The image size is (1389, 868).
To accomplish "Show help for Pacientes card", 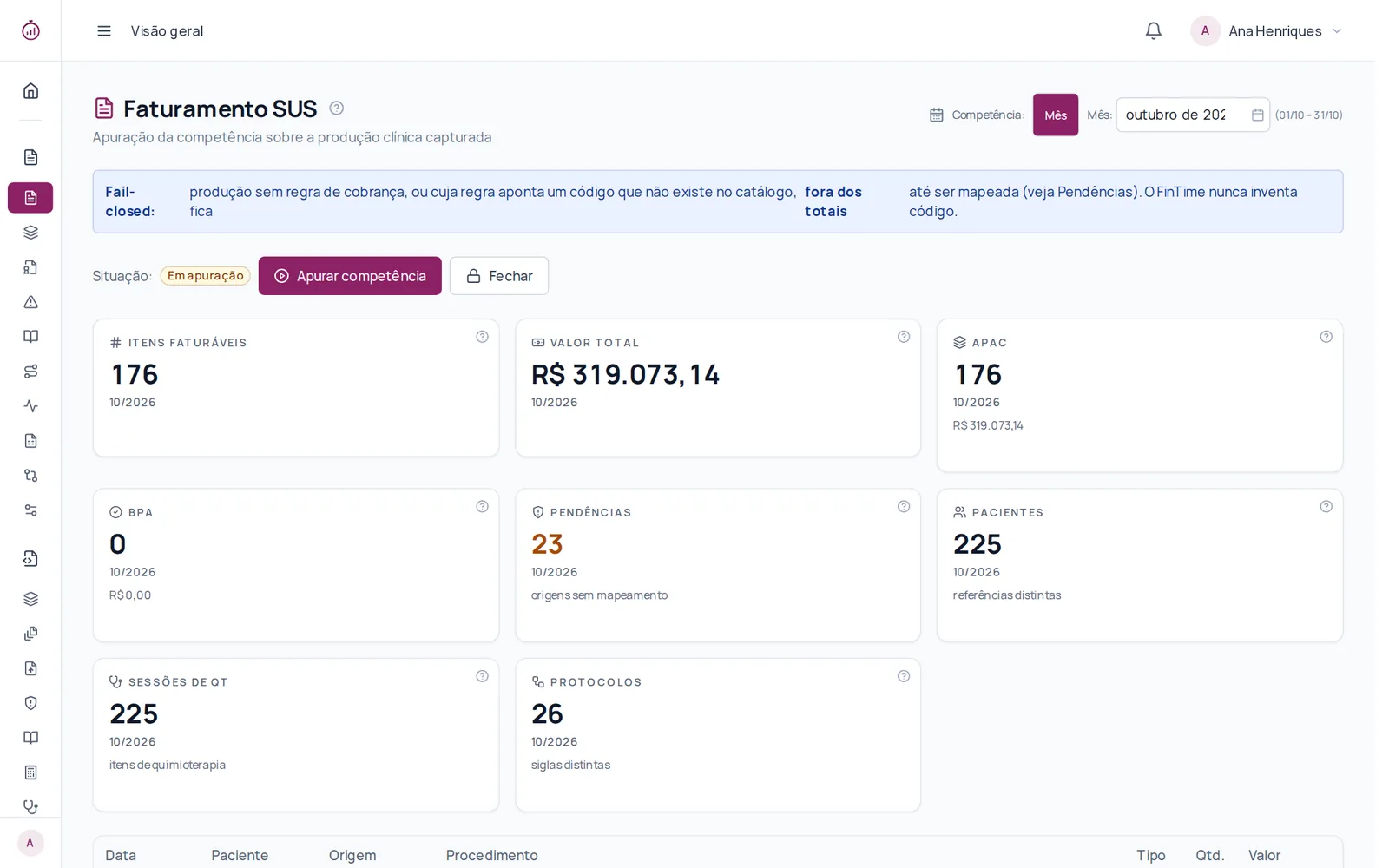I will (1326, 507).
